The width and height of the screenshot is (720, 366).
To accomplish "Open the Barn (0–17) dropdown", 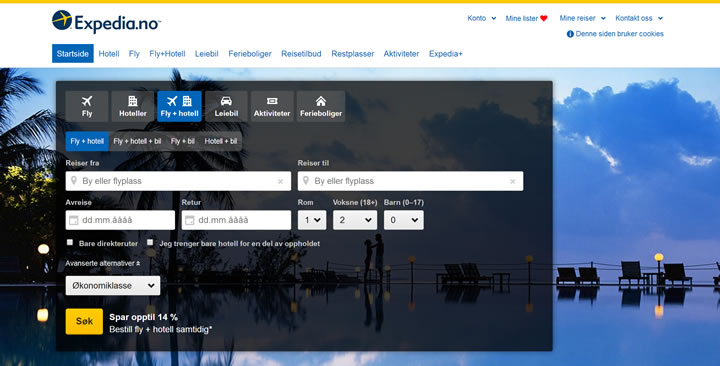I will pos(404,220).
